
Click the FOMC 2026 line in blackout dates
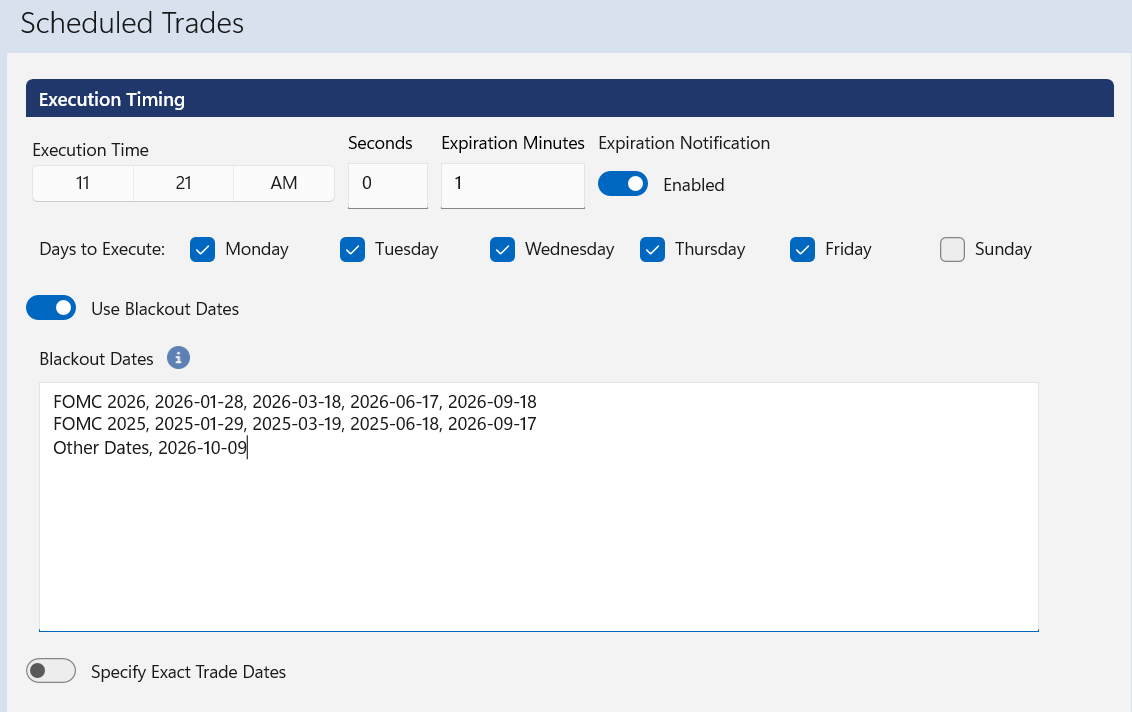295,402
